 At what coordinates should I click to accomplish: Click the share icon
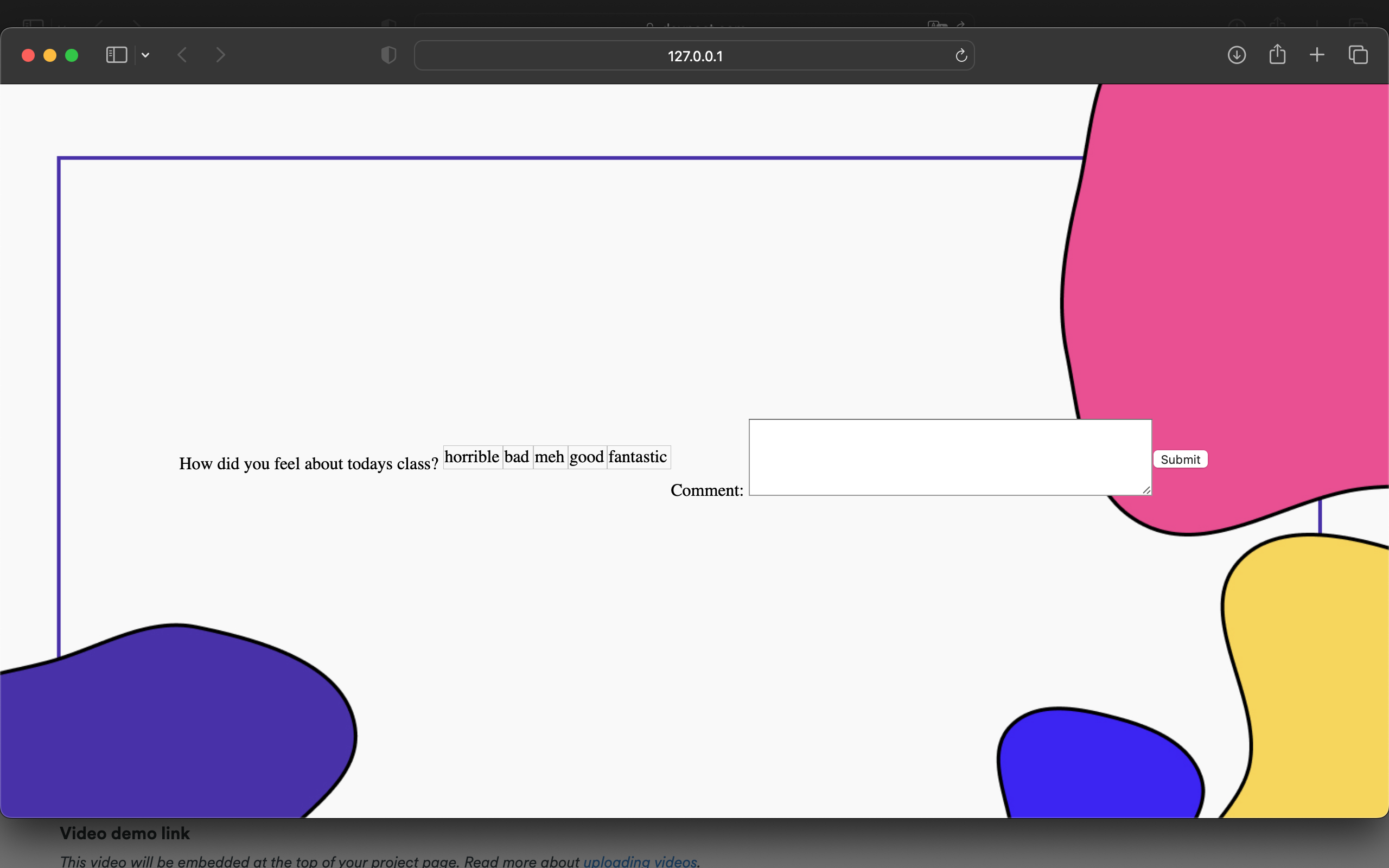pyautogui.click(x=1277, y=55)
